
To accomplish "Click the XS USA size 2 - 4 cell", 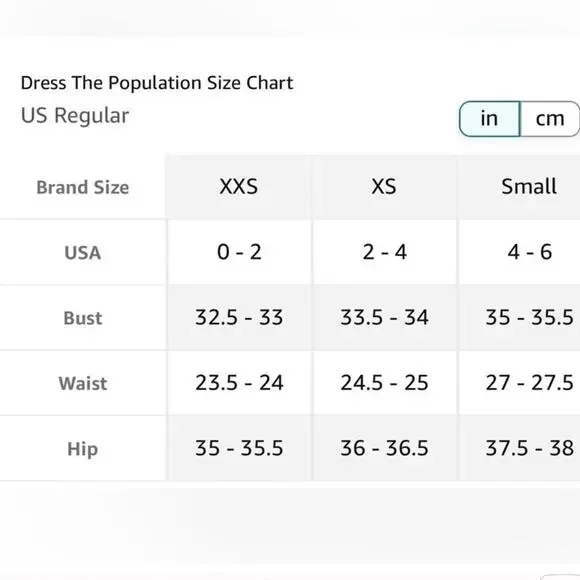I will pos(384,252).
